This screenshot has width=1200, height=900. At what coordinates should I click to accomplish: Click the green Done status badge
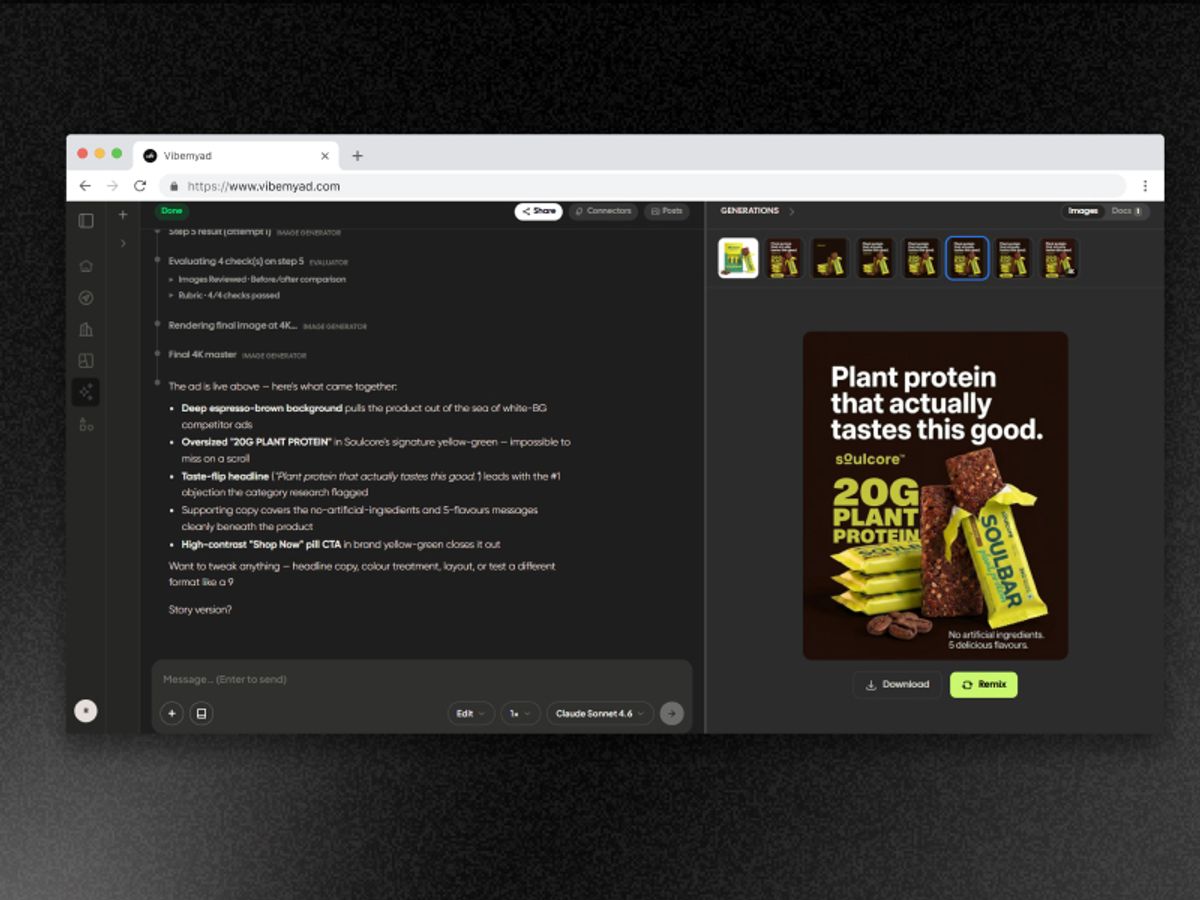point(171,211)
